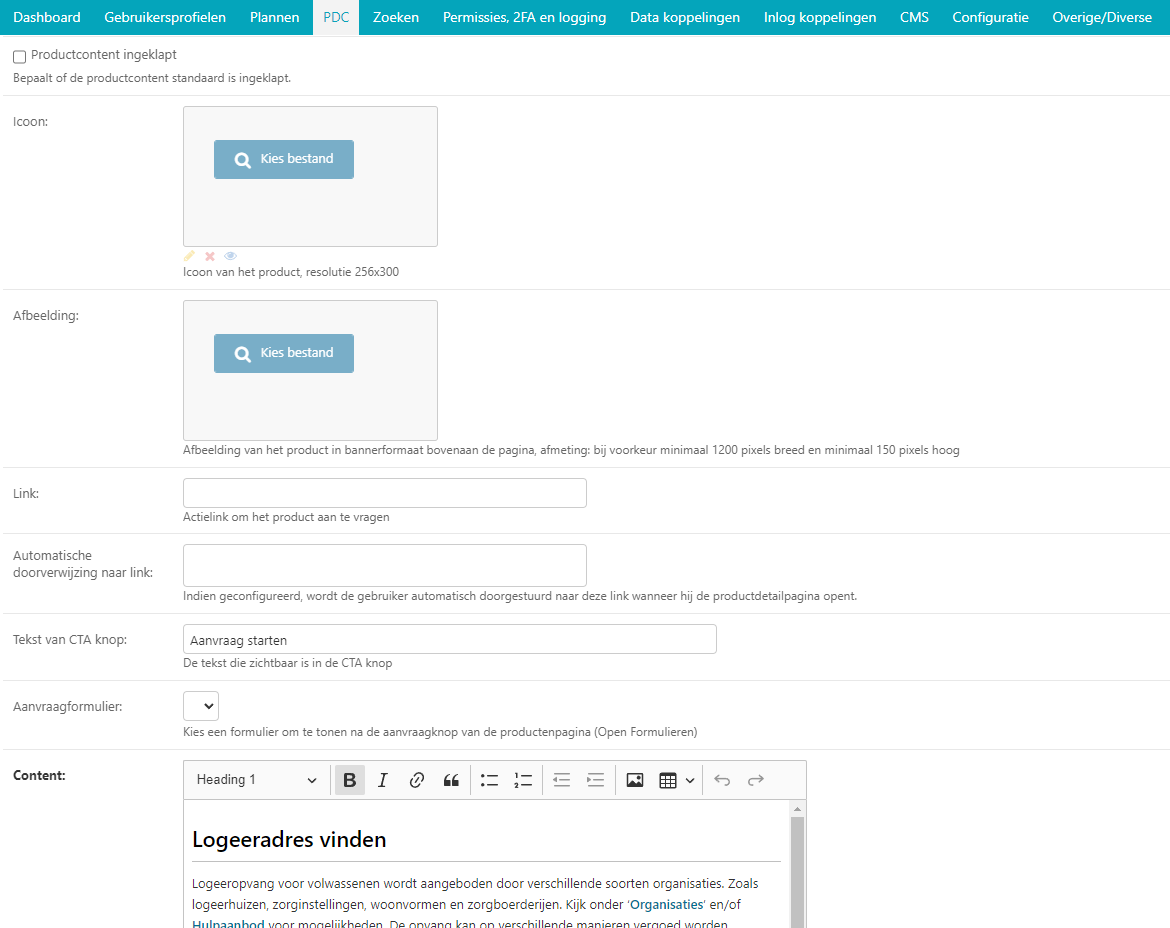Click the content editor vertical scrollbar
This screenshot has width=1170, height=928.
[797, 870]
